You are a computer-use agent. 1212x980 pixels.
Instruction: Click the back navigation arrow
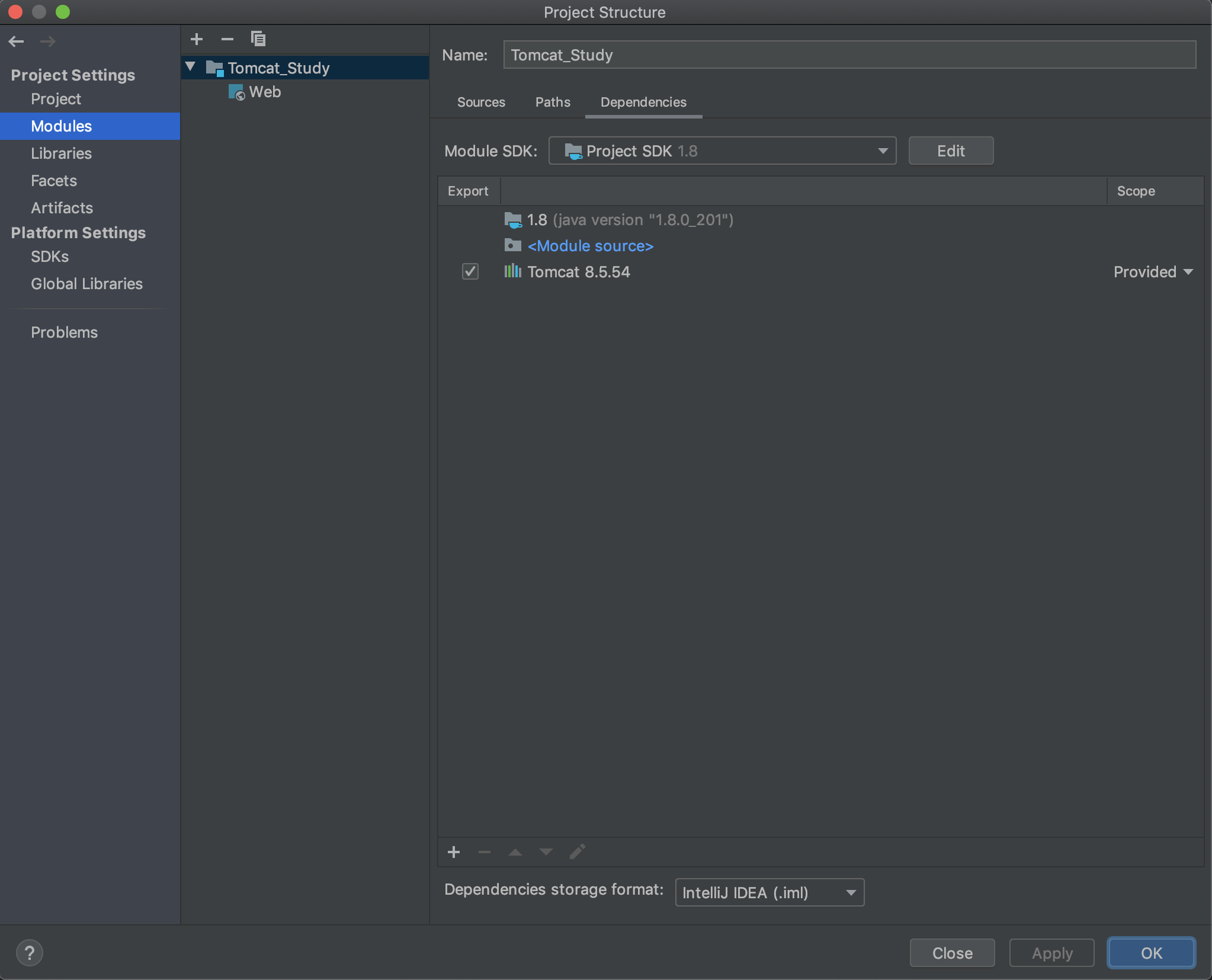pyautogui.click(x=17, y=41)
